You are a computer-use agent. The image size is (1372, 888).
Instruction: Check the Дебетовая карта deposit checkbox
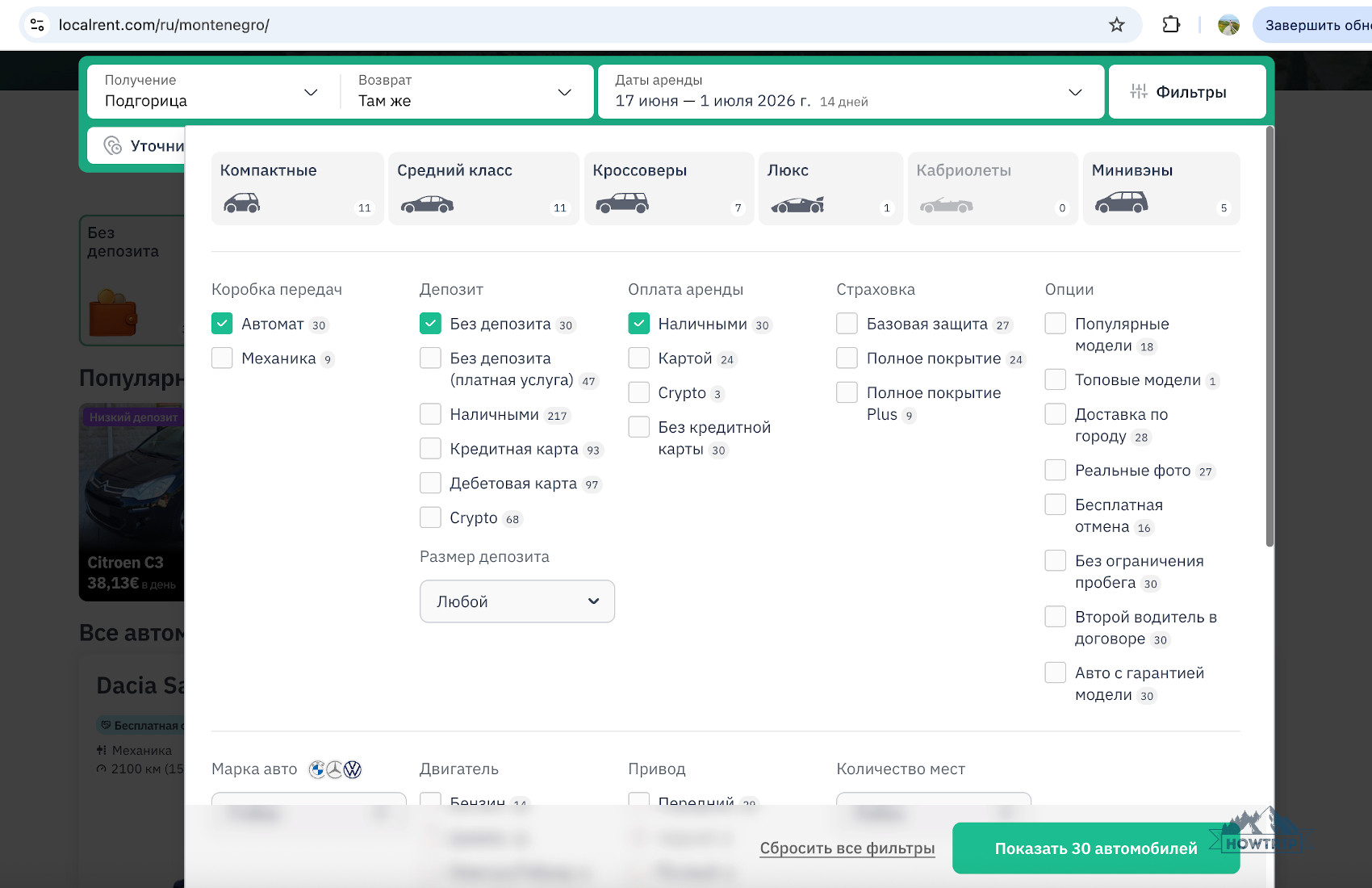[x=430, y=483]
